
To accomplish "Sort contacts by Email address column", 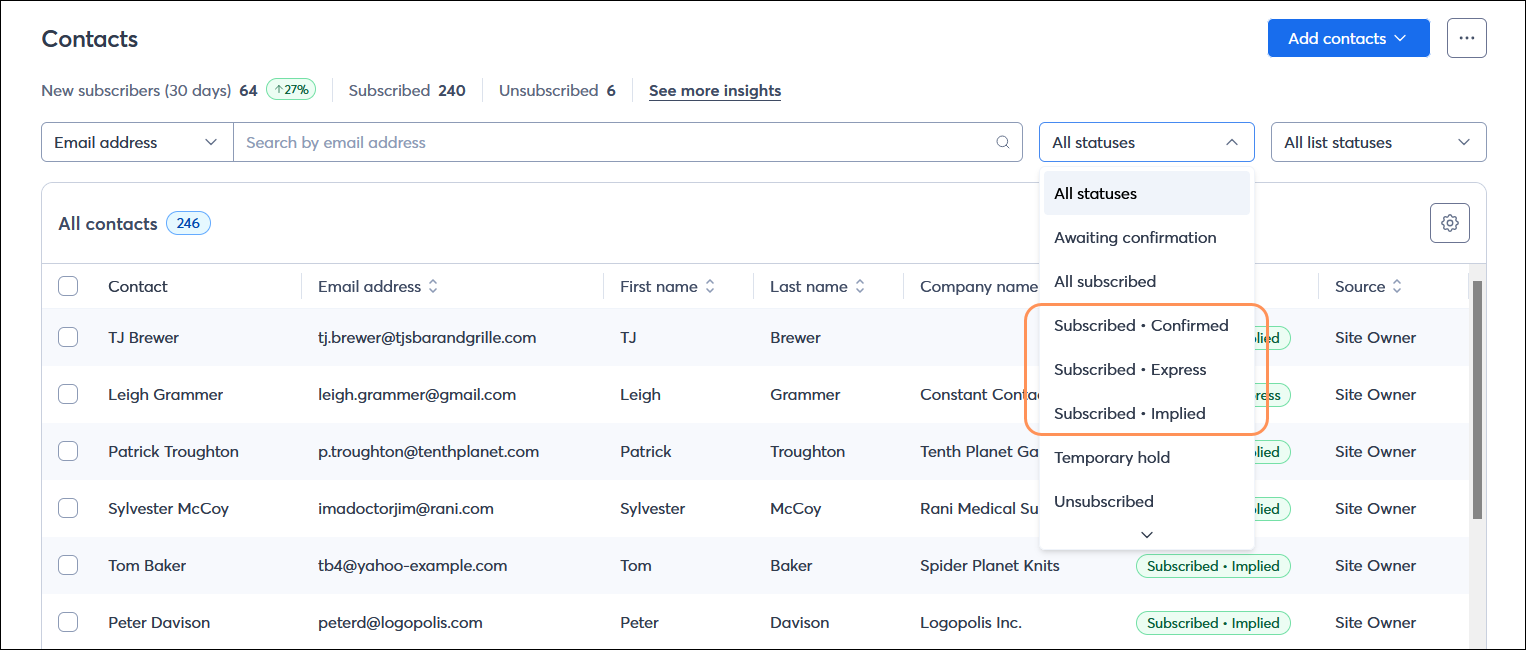I will tap(431, 286).
